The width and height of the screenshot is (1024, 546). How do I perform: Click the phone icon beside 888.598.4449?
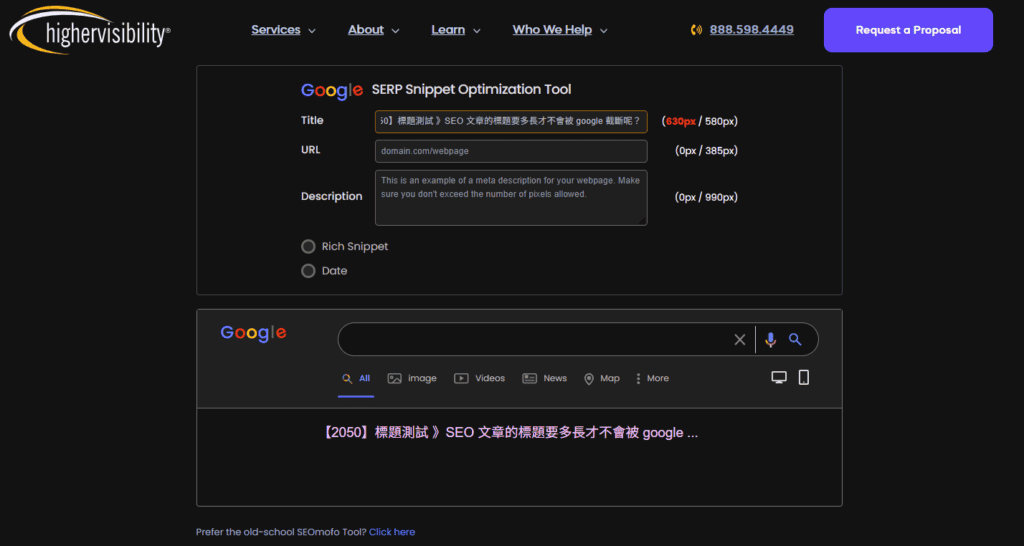click(696, 30)
